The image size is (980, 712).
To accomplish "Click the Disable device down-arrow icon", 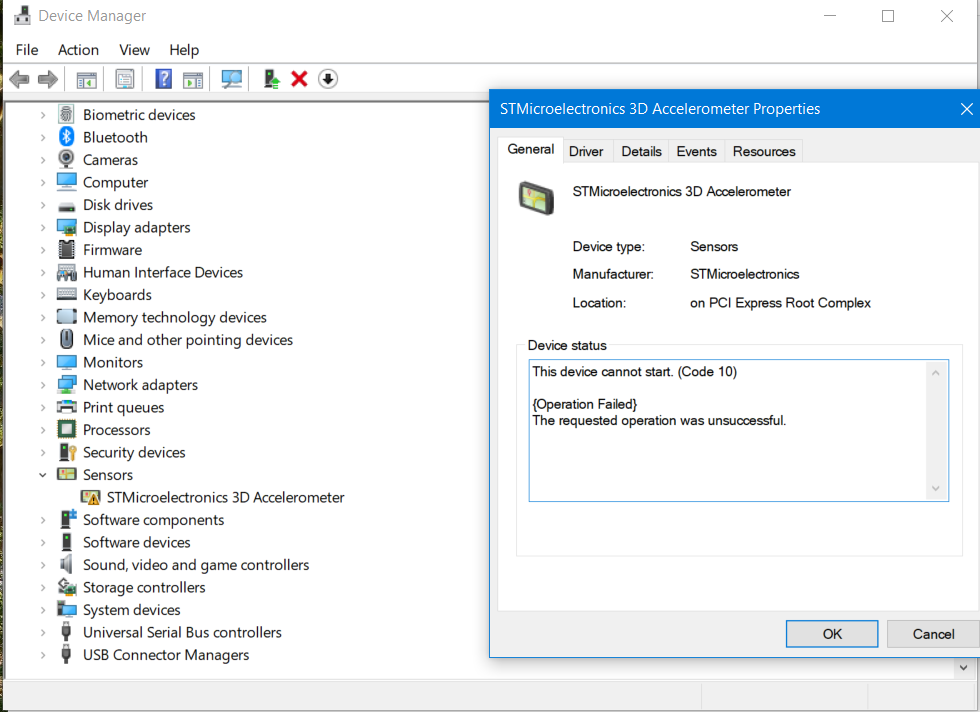I will (x=328, y=79).
